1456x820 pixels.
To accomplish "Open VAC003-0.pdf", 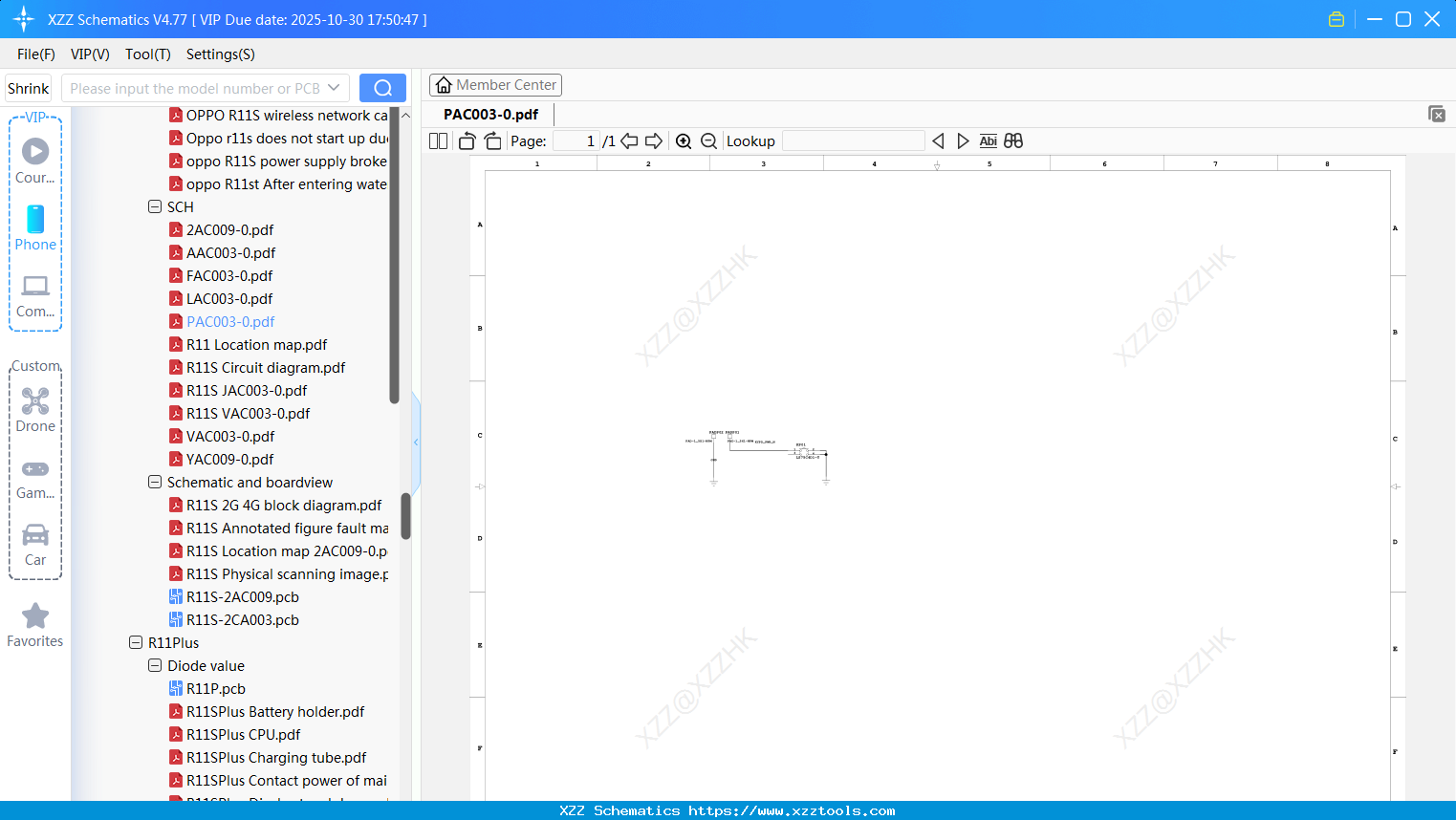I will (230, 436).
